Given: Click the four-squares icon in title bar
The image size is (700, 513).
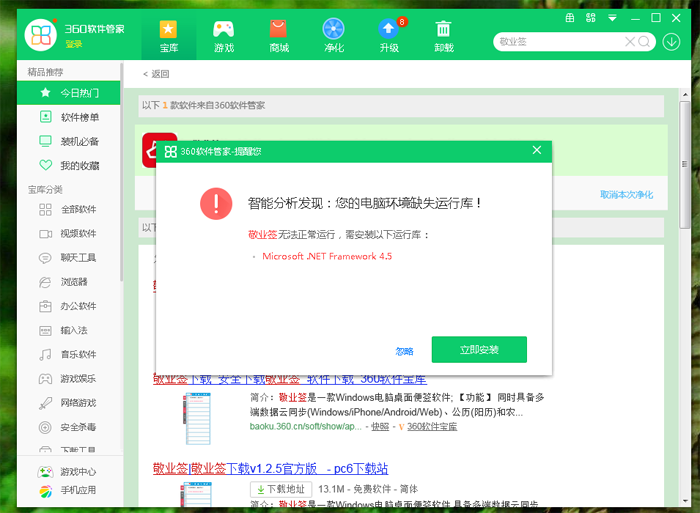Looking at the screenshot, I should (591, 18).
